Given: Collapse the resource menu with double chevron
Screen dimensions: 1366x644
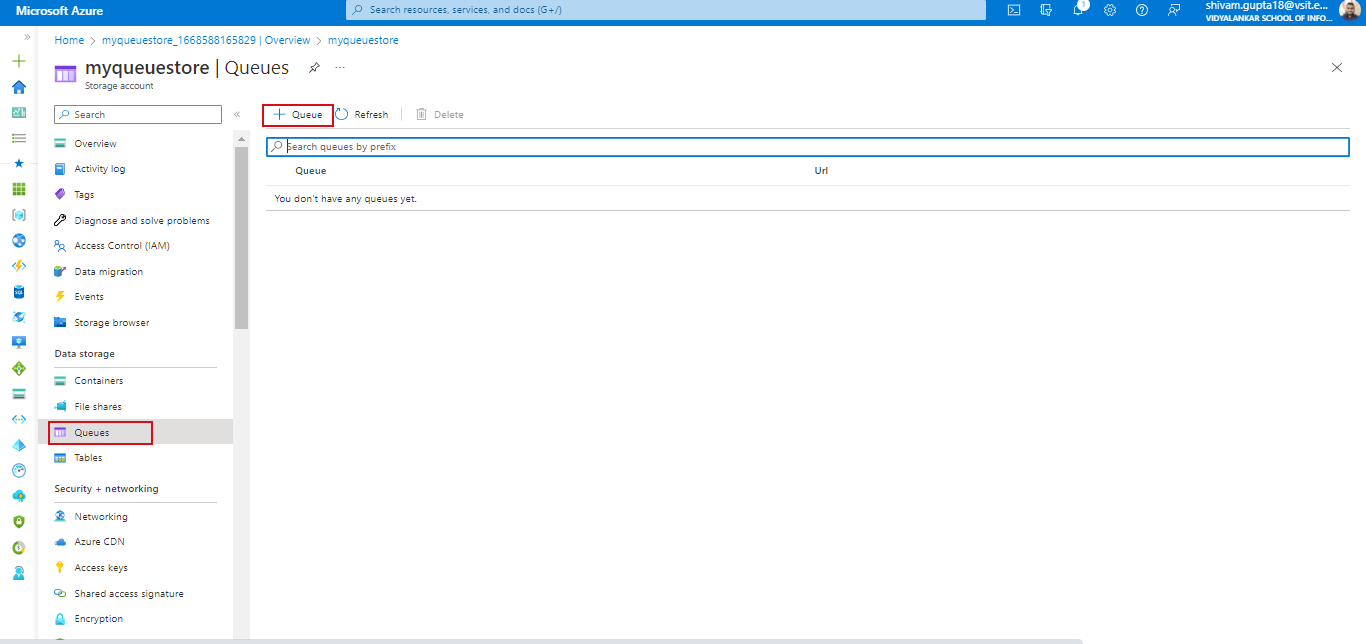Looking at the screenshot, I should (237, 115).
